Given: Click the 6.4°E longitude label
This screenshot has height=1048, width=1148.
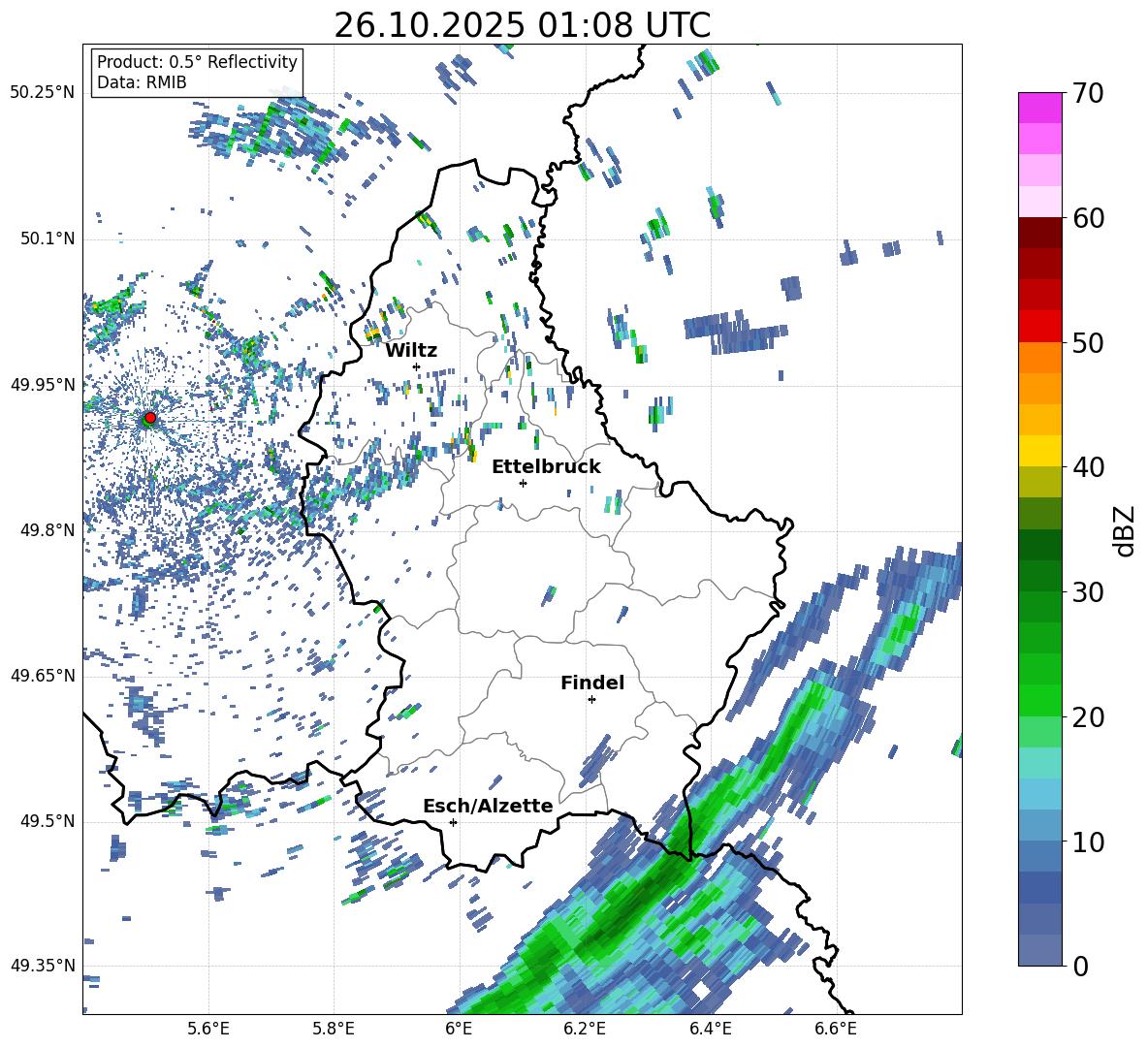Looking at the screenshot, I should tap(710, 1029).
